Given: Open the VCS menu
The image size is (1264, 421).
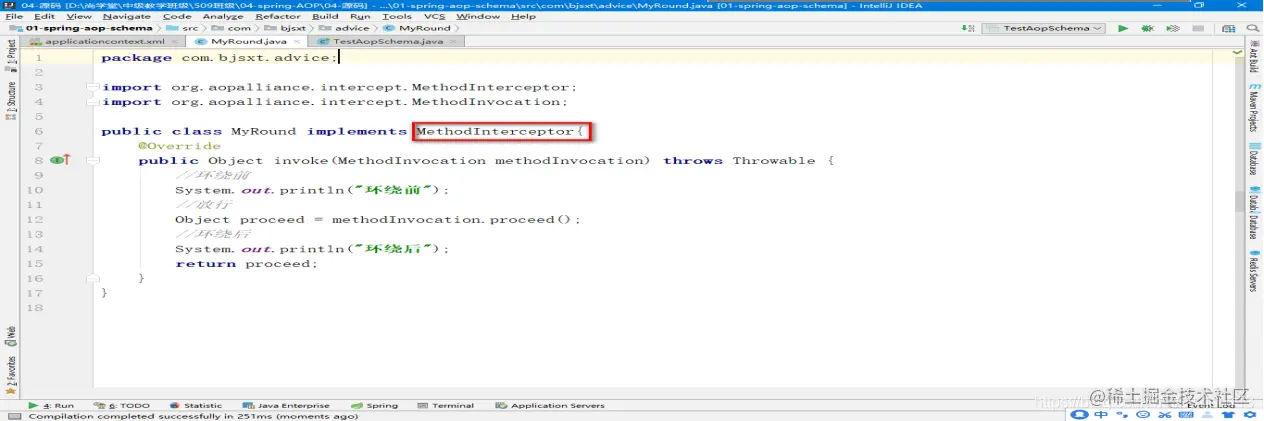Looking at the screenshot, I should [434, 16].
